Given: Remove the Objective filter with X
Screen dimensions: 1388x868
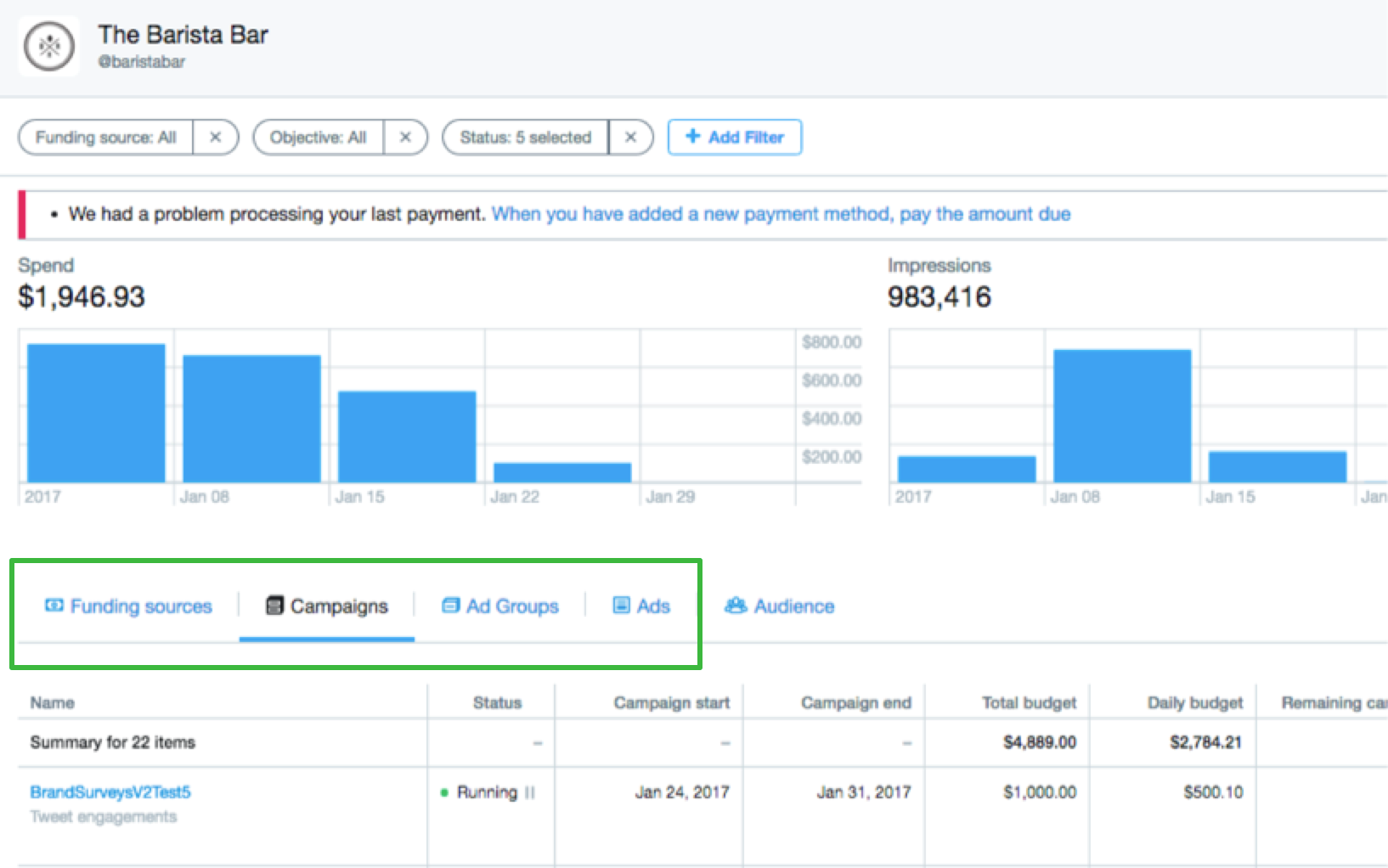Looking at the screenshot, I should pyautogui.click(x=406, y=138).
